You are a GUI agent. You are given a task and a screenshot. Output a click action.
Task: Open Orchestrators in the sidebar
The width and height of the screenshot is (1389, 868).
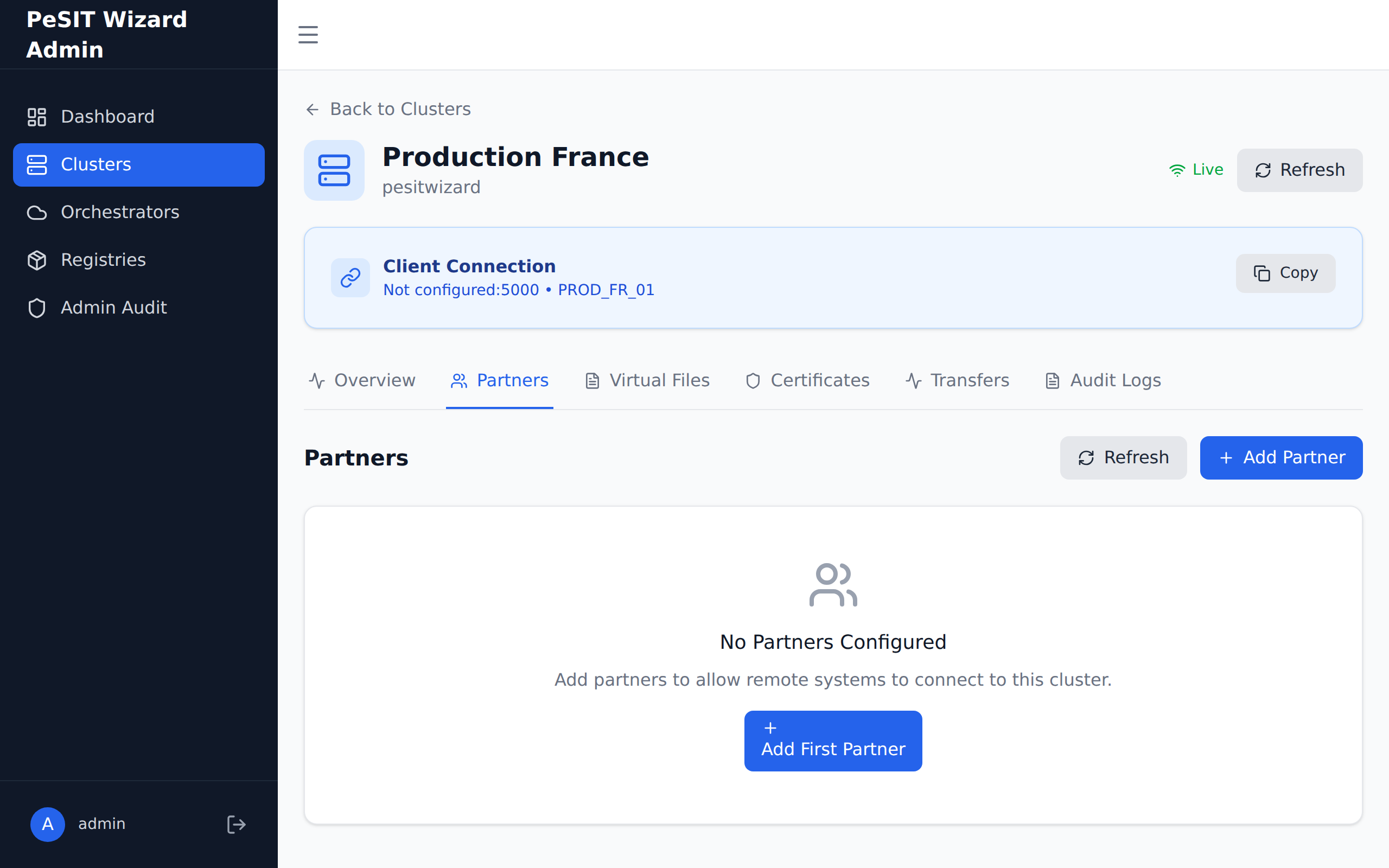point(119,213)
